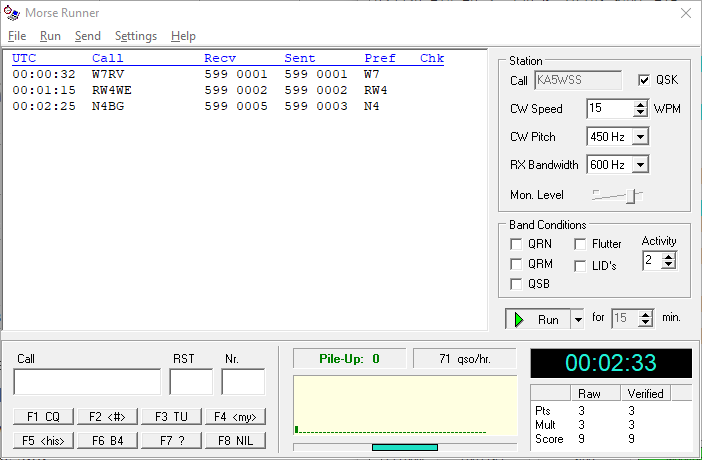The height and width of the screenshot is (460, 702).
Task: Expand the RX Bandwidth dropdown
Action: coord(640,165)
